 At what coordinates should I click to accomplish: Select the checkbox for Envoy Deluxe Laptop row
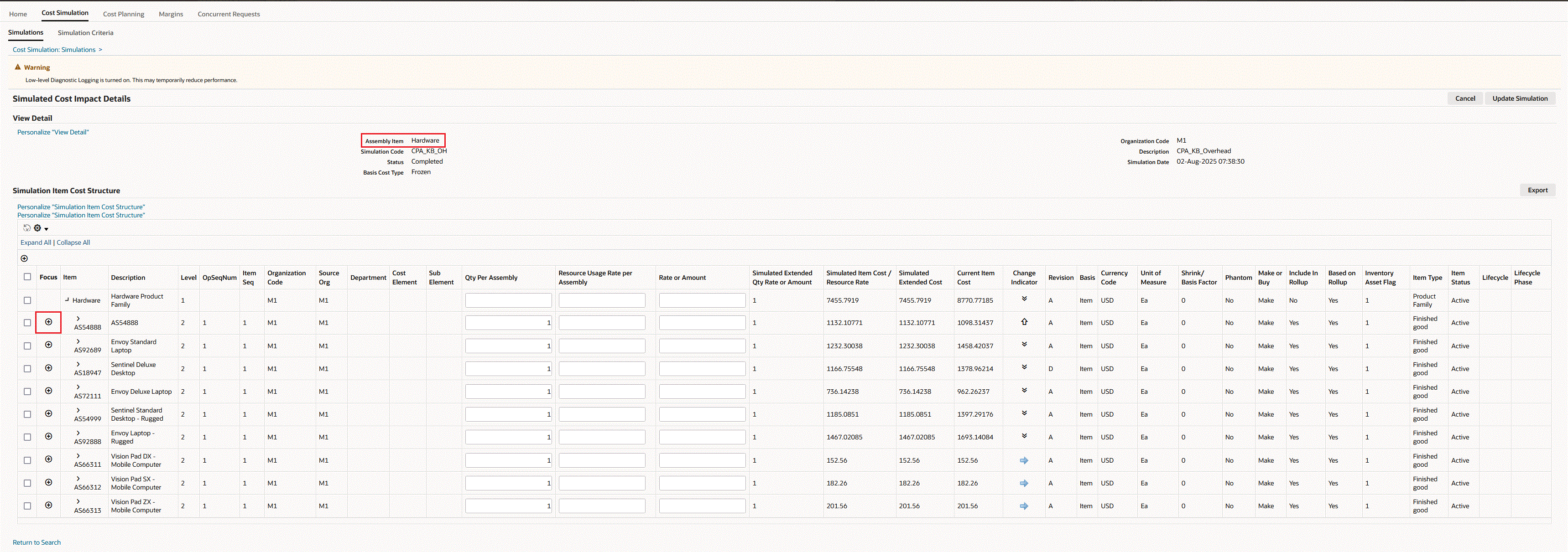pos(27,392)
